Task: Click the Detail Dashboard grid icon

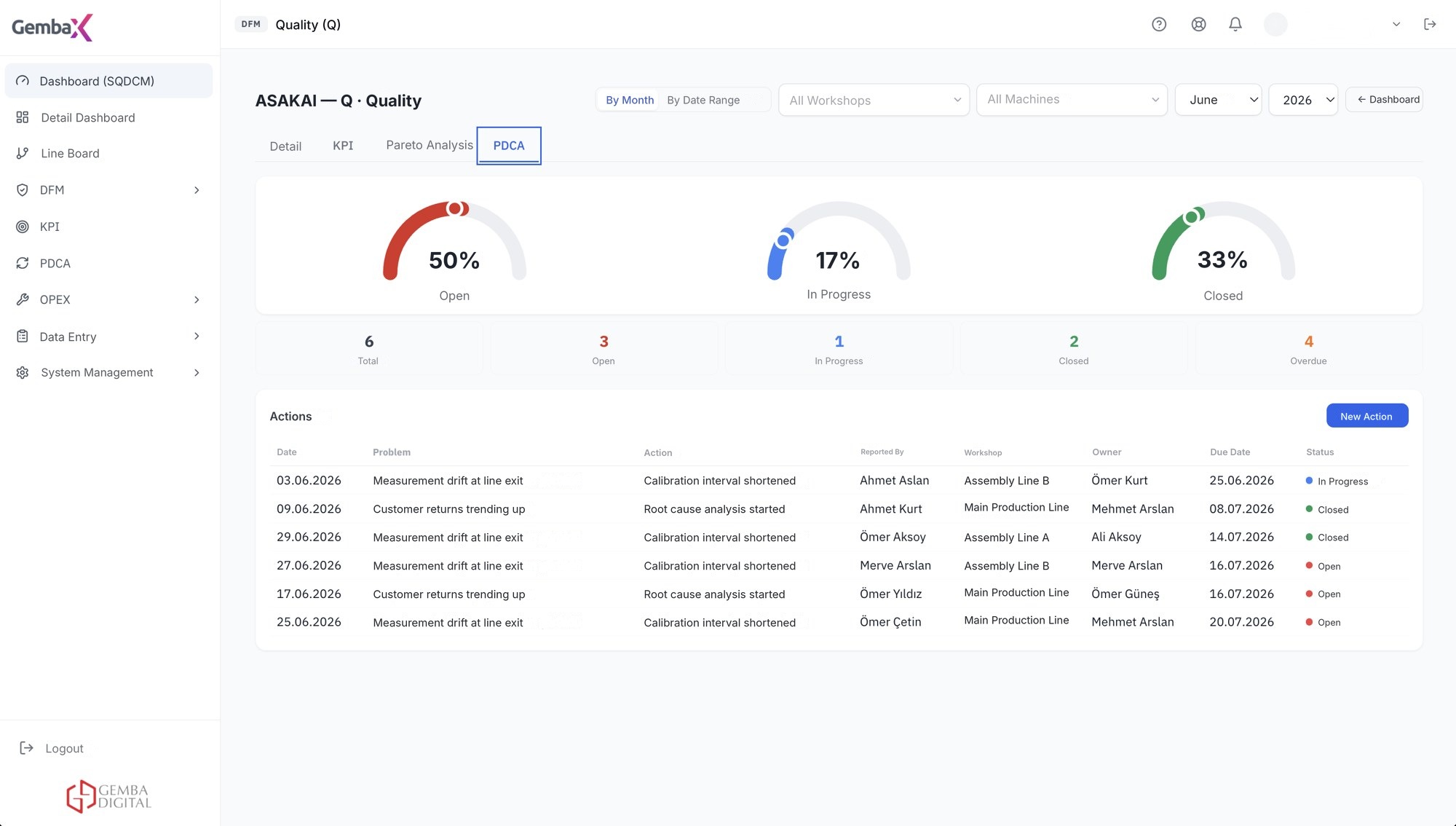Action: coord(23,117)
